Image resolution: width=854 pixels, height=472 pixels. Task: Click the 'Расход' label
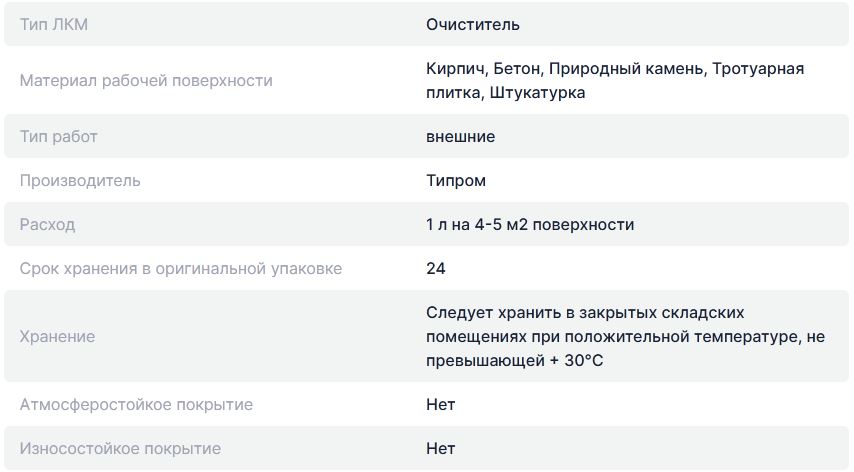pyautogui.click(x=47, y=225)
